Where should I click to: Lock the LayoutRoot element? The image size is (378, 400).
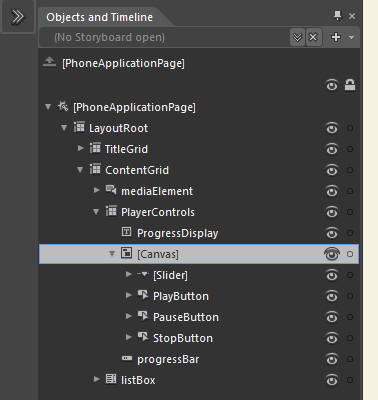click(x=350, y=128)
